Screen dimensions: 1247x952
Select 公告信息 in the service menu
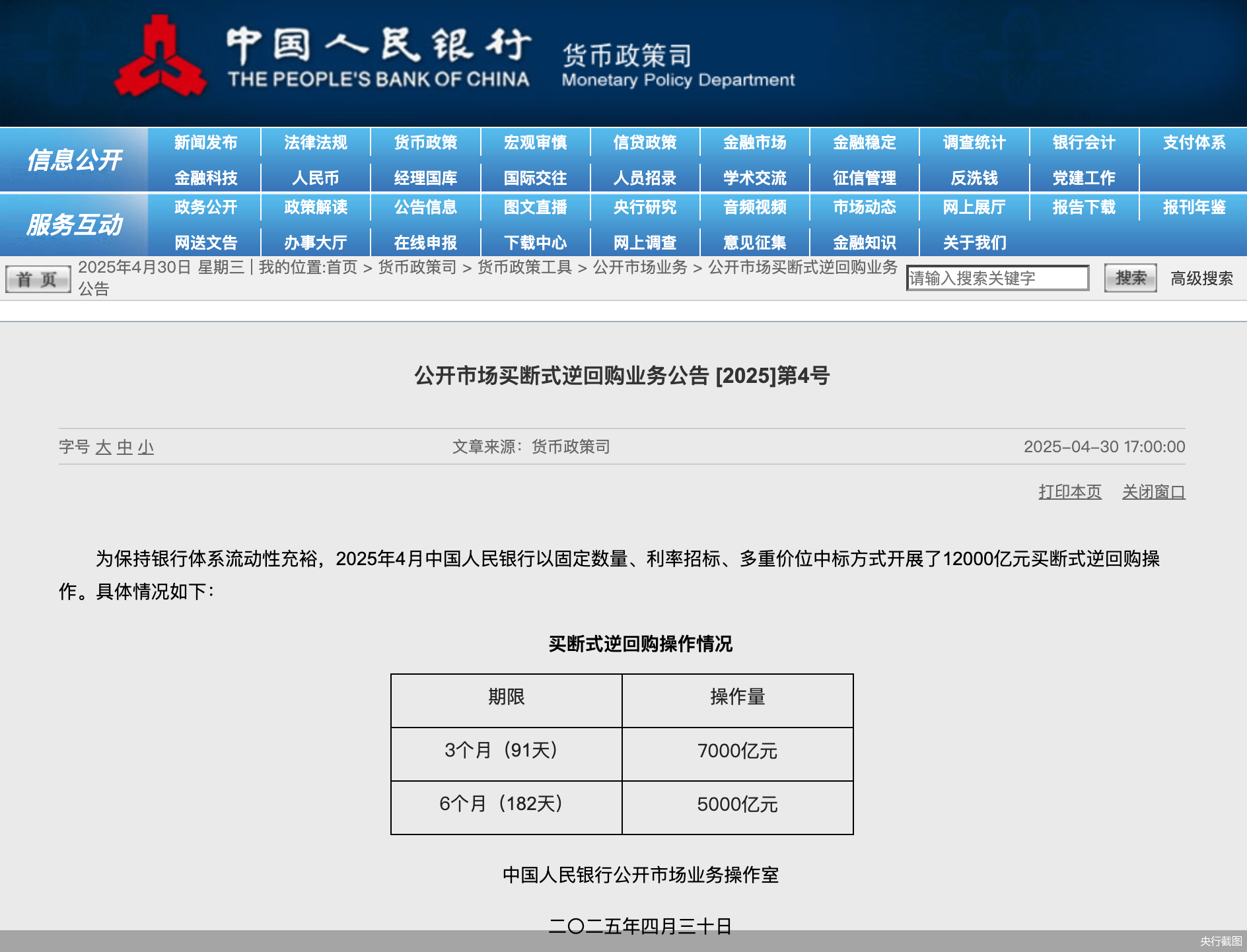point(425,207)
